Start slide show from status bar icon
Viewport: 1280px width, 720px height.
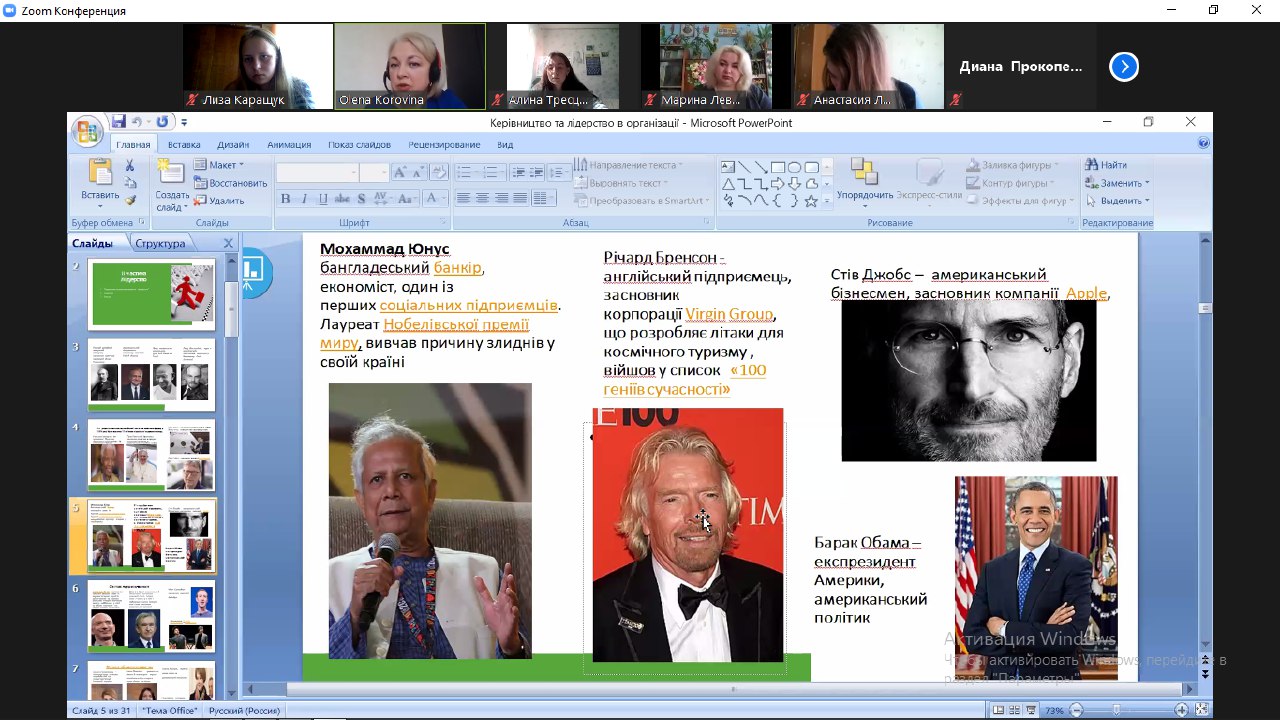pos(1031,710)
